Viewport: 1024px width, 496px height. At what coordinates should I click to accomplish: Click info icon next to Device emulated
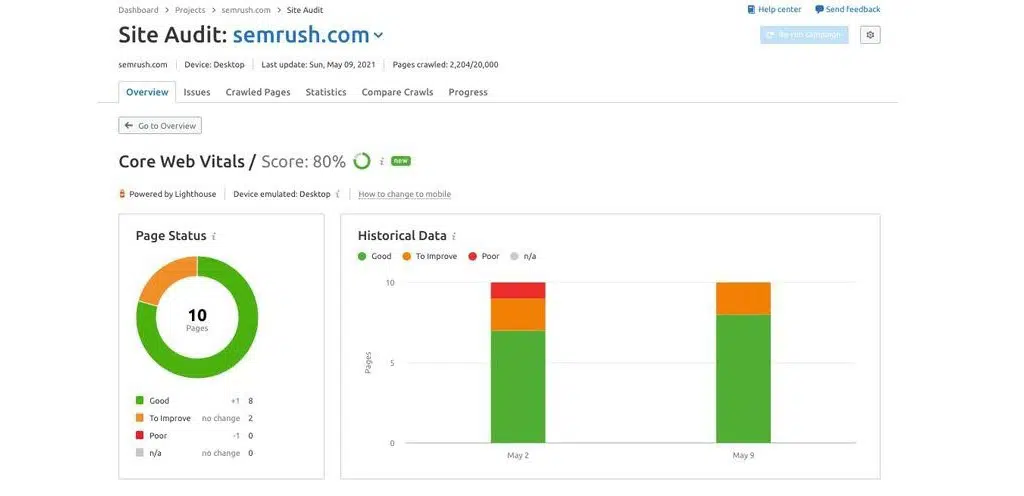(x=338, y=194)
